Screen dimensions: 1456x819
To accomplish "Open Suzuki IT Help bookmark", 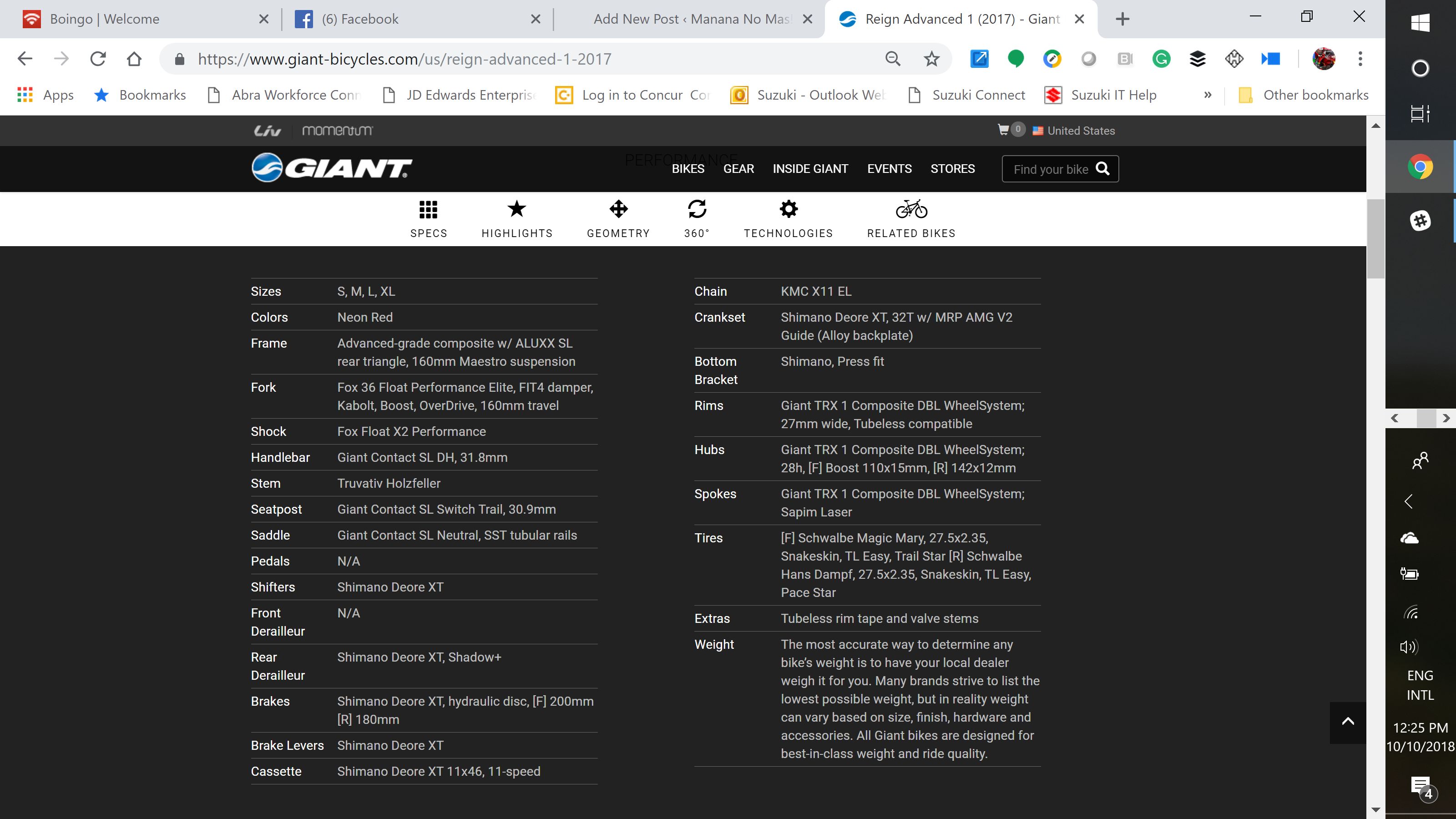I will tap(1101, 95).
